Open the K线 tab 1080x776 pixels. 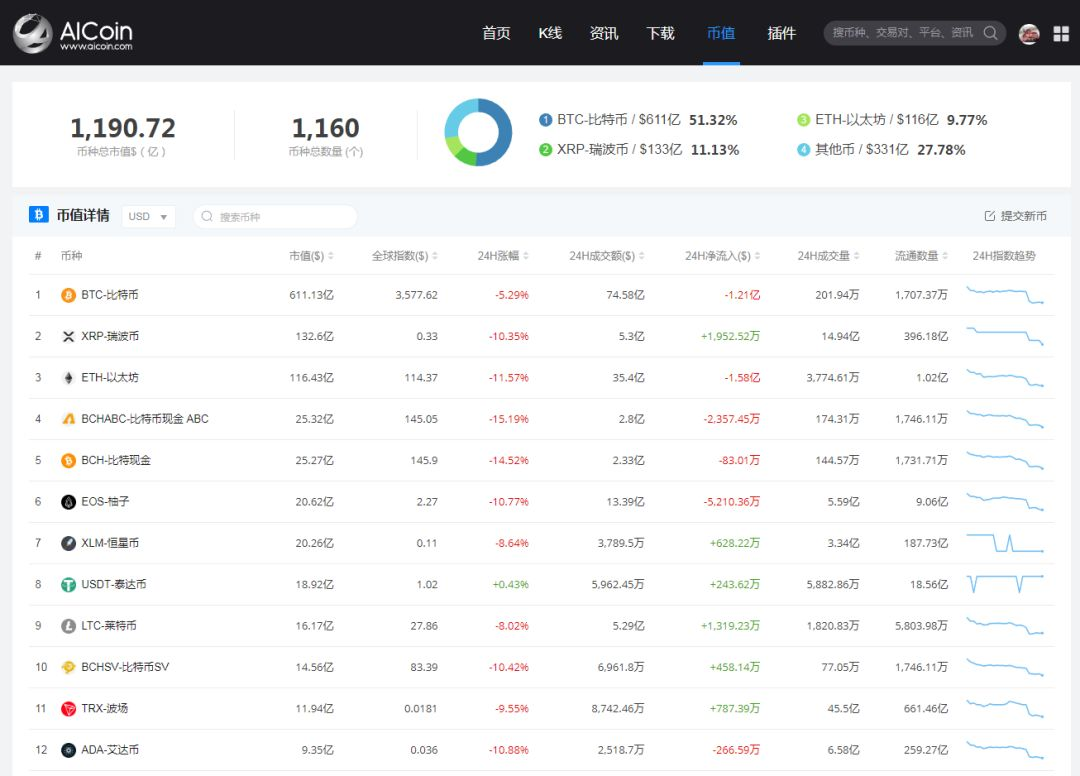click(x=550, y=33)
